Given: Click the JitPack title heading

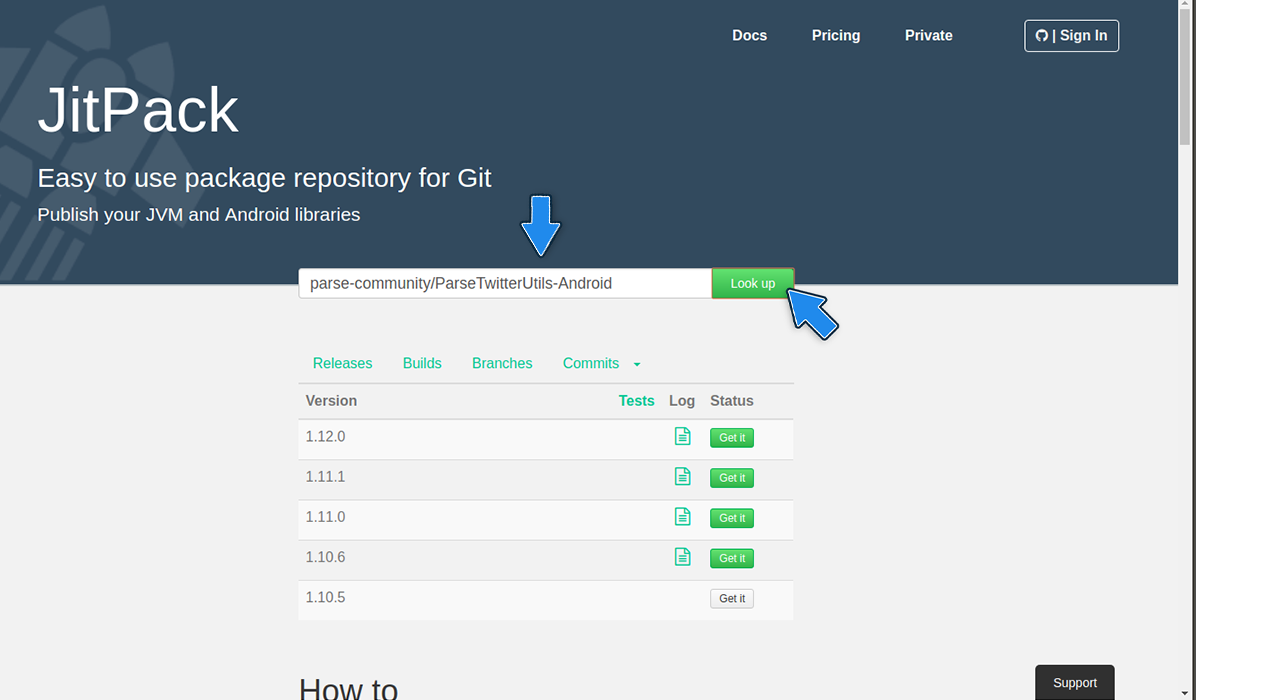Looking at the screenshot, I should point(138,110).
